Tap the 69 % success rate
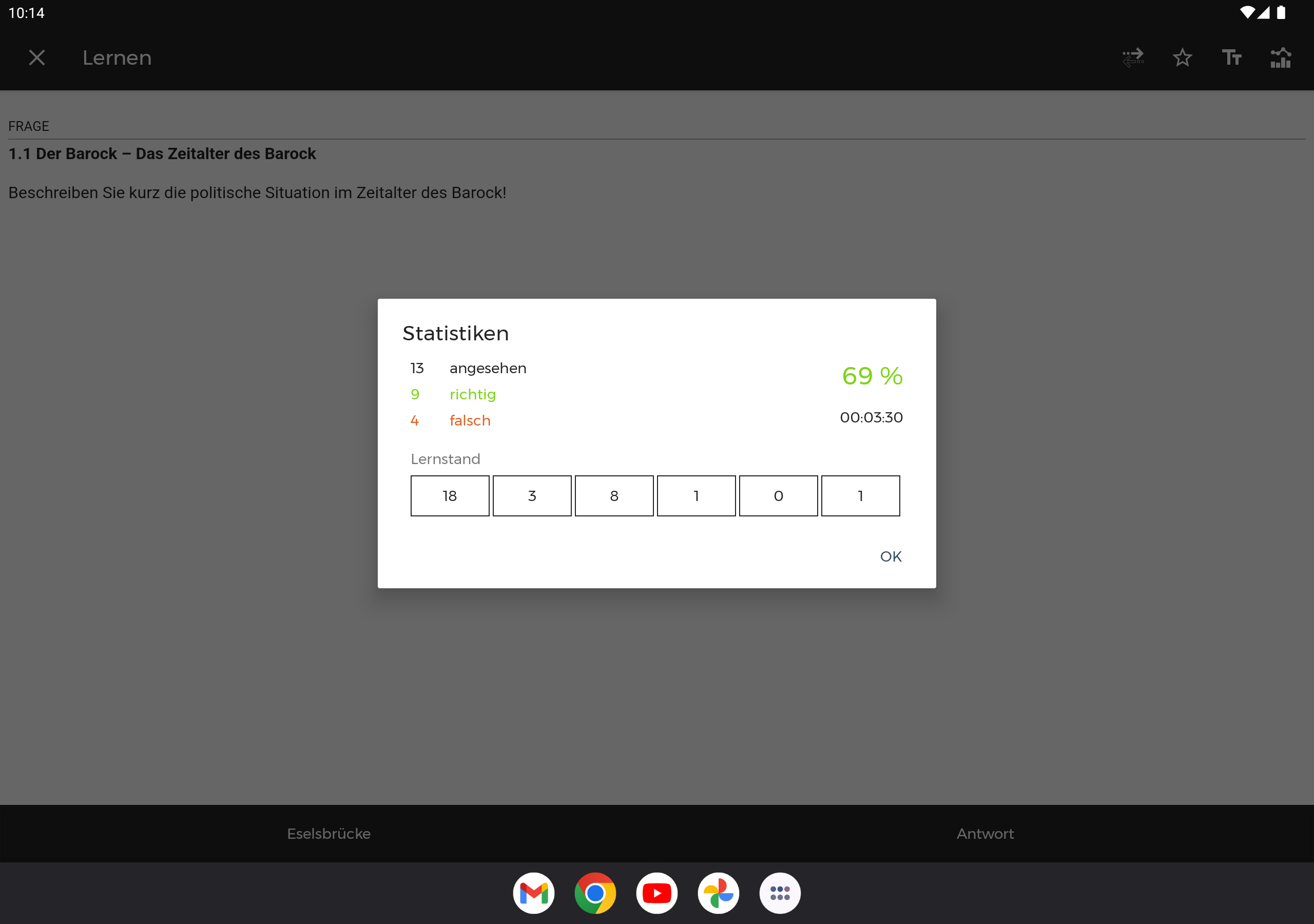The image size is (1314, 924). (x=872, y=376)
